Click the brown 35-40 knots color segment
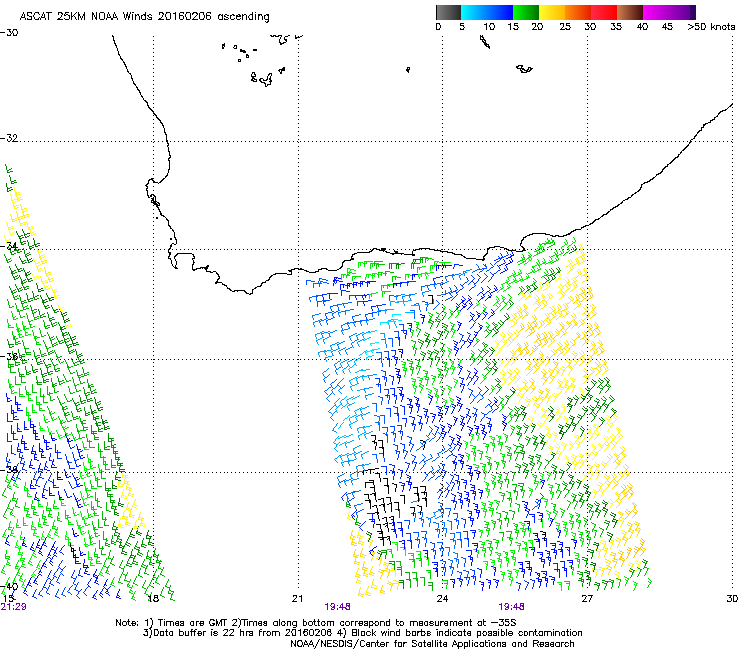 pyautogui.click(x=630, y=12)
